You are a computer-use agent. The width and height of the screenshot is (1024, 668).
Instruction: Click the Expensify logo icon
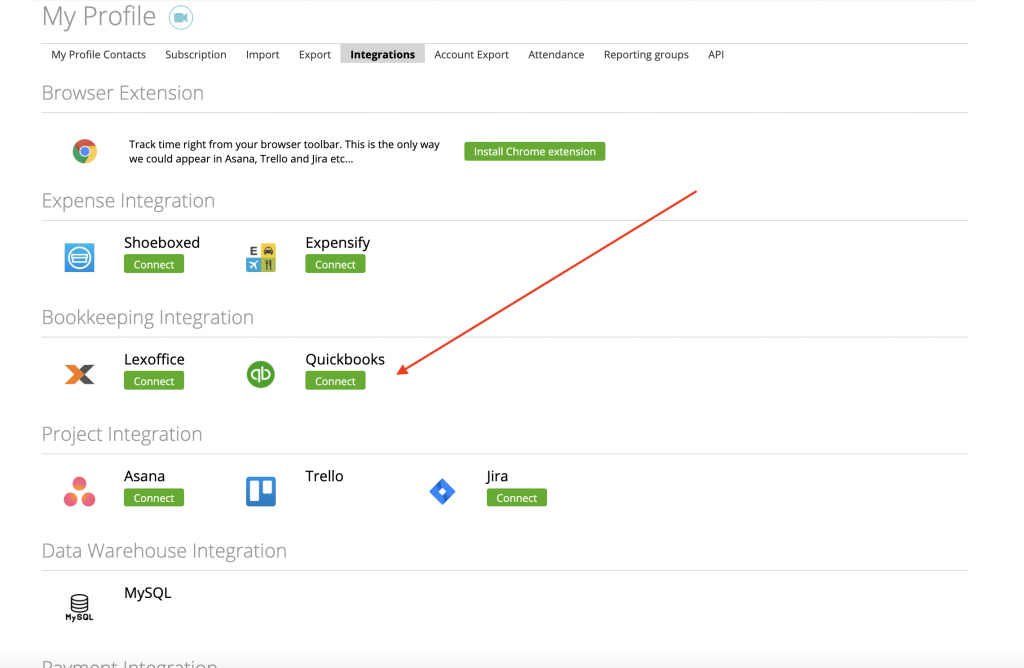click(x=261, y=257)
